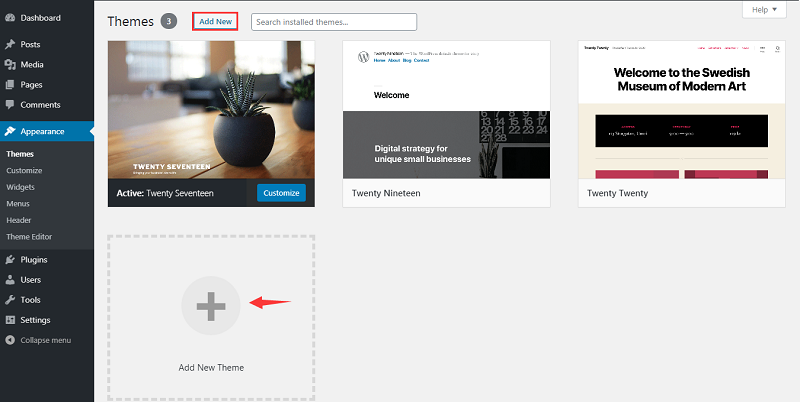The height and width of the screenshot is (402, 800).
Task: Click the Active: Twenty Seventeen label
Action: [165, 193]
